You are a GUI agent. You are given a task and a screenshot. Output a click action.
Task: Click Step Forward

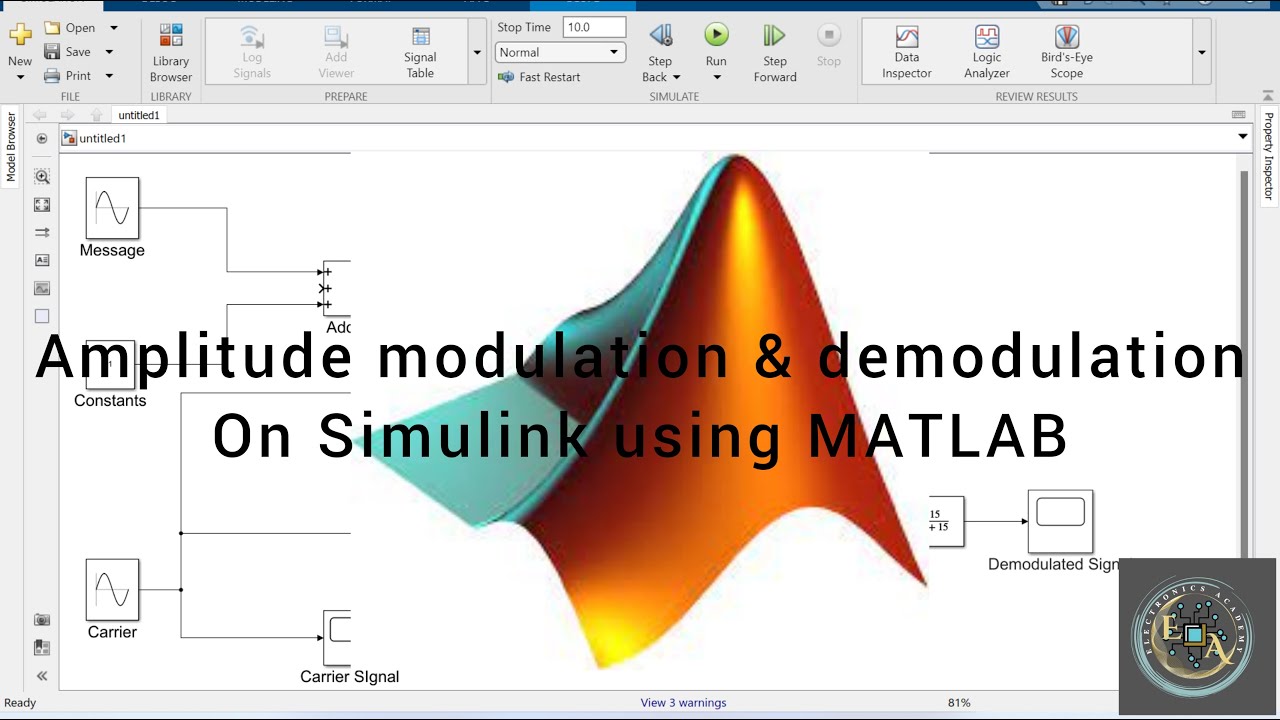[x=775, y=53]
